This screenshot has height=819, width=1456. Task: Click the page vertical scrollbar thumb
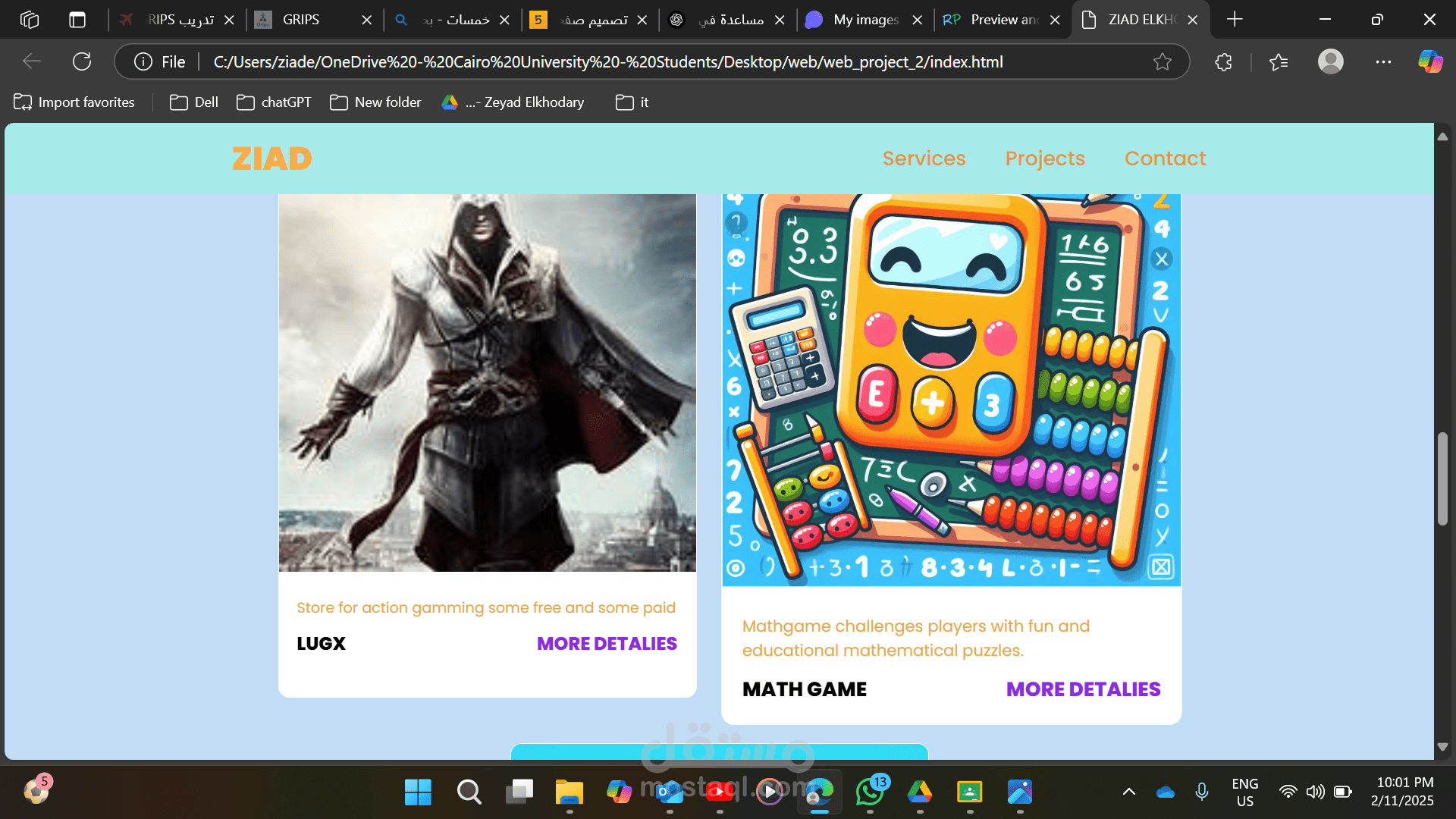pos(1442,478)
